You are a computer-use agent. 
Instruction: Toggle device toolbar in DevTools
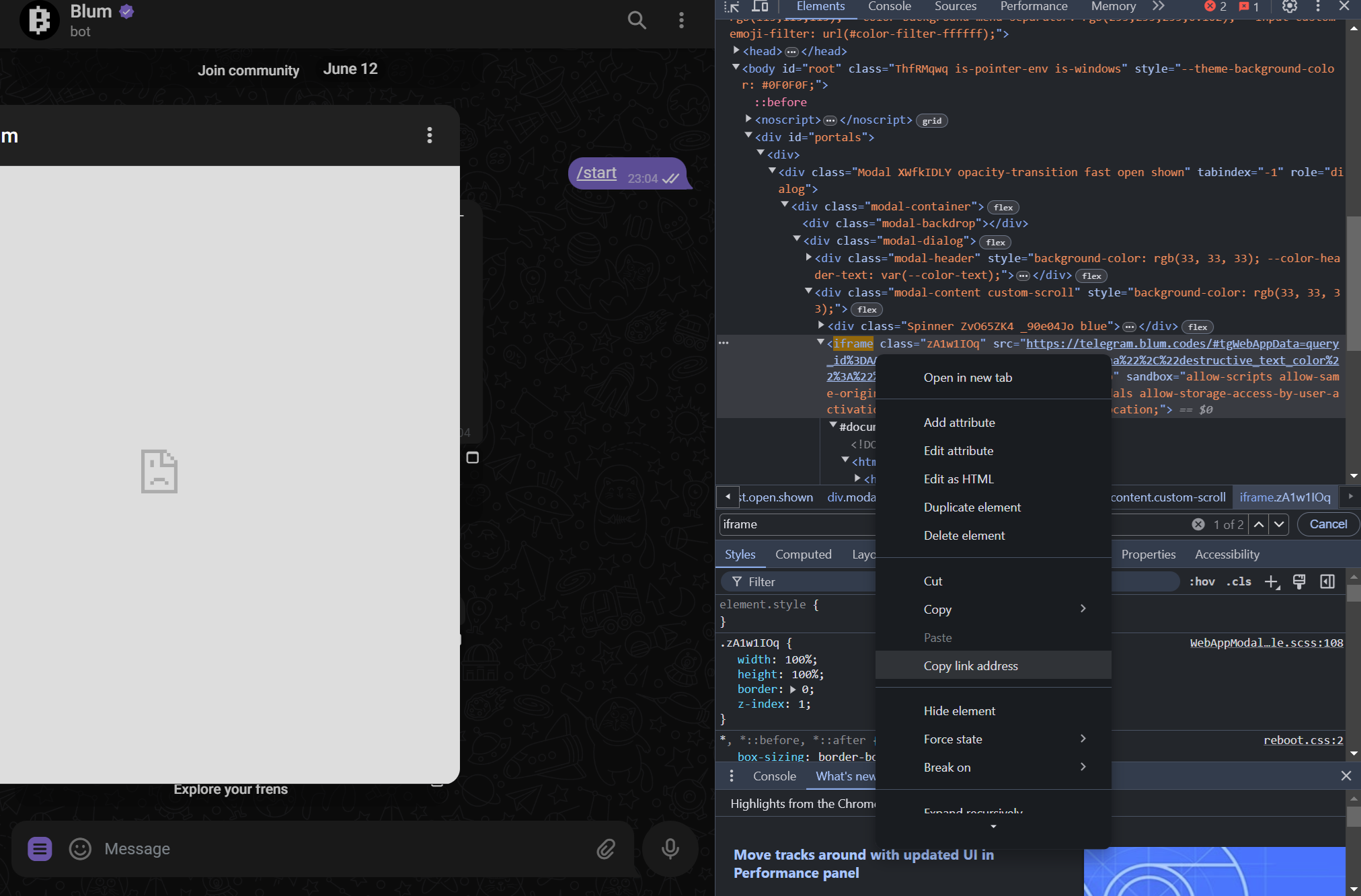click(760, 7)
